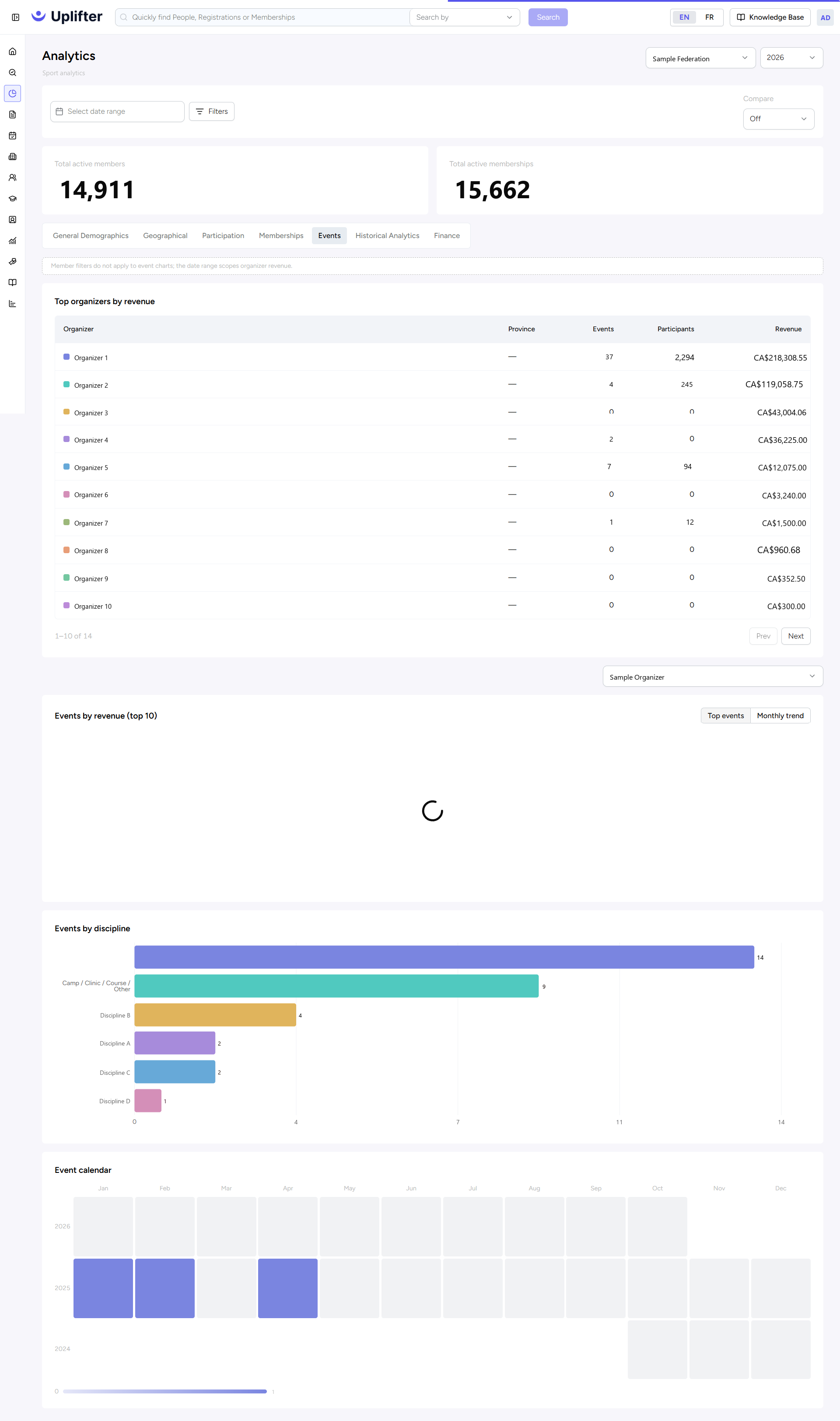The image size is (840, 1421).
Task: Show Monthly trend view
Action: click(x=780, y=716)
